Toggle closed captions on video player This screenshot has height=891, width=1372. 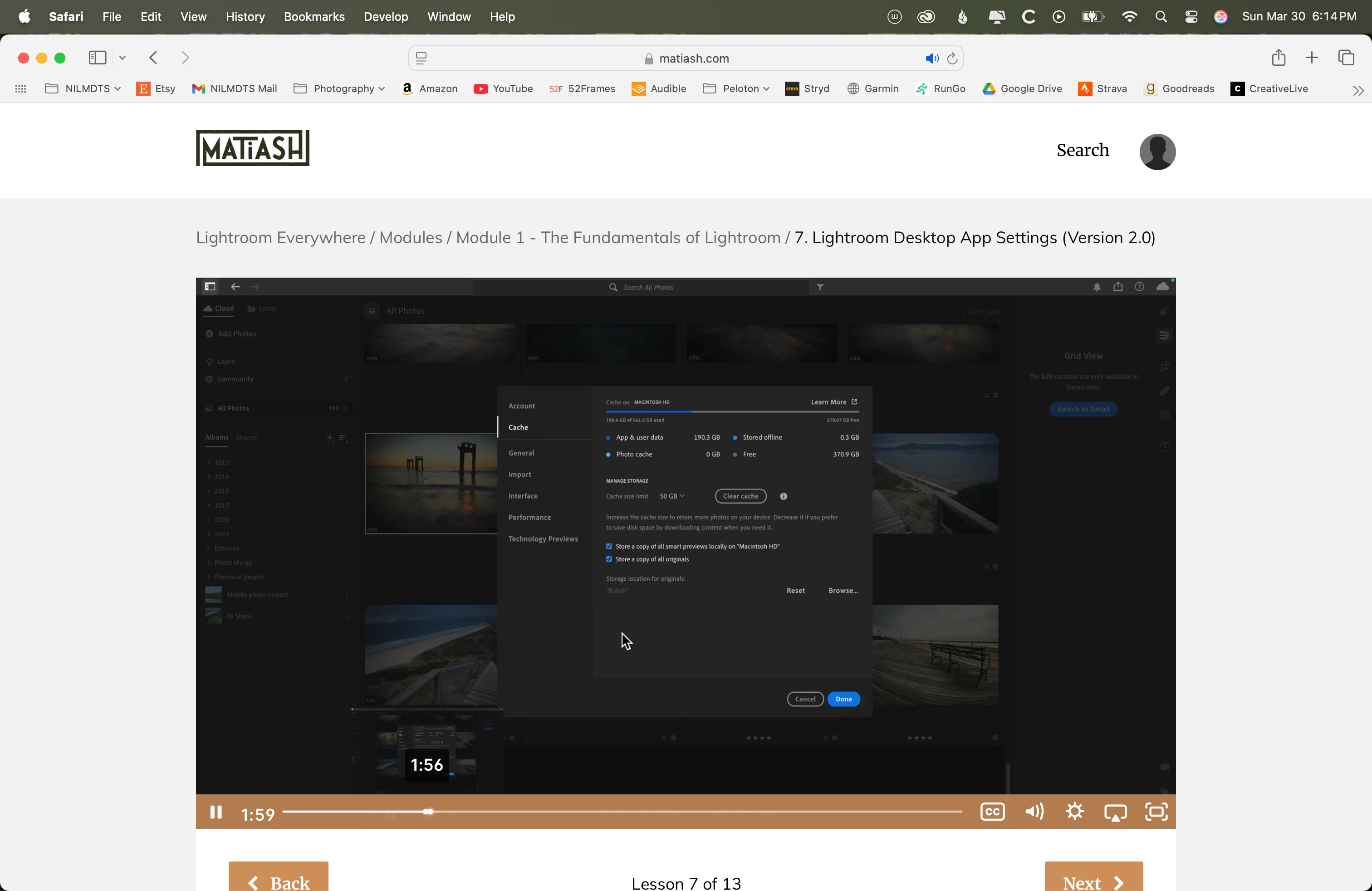[x=992, y=812]
